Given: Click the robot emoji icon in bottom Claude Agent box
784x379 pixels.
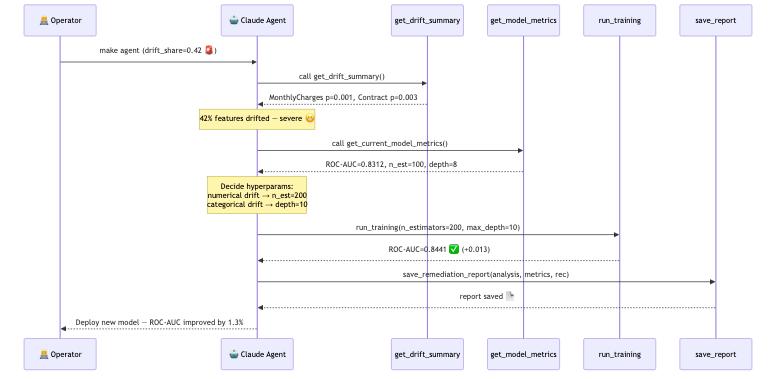Looking at the screenshot, I should coord(234,354).
